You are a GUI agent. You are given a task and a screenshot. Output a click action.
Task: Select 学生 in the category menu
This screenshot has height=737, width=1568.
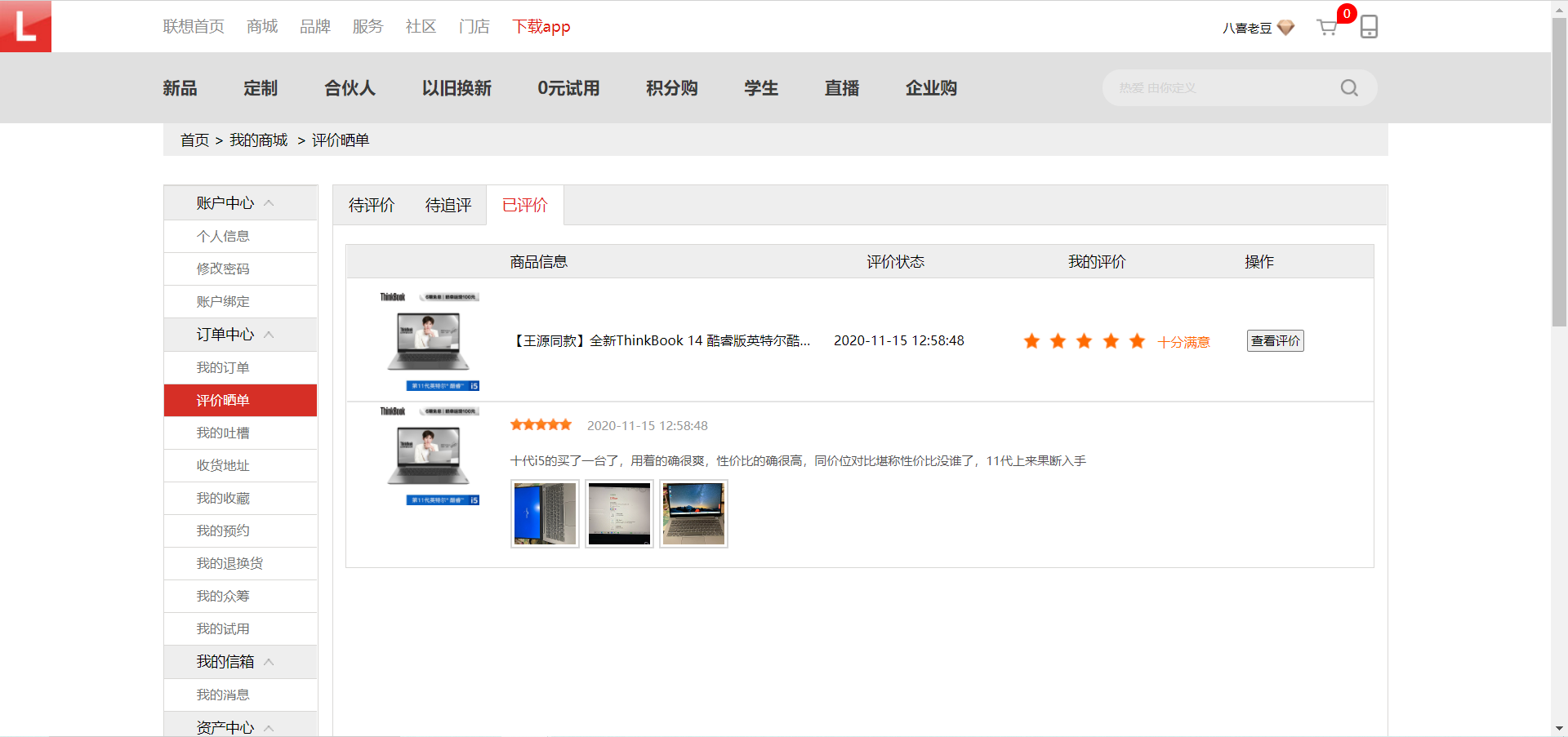click(x=761, y=88)
